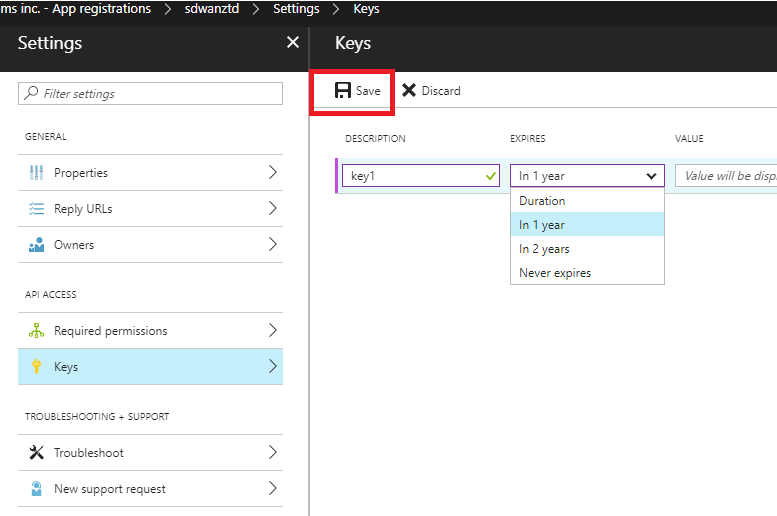Choose 'In 1 year' from the dropdown list
The width and height of the screenshot is (777, 516).
pos(587,225)
